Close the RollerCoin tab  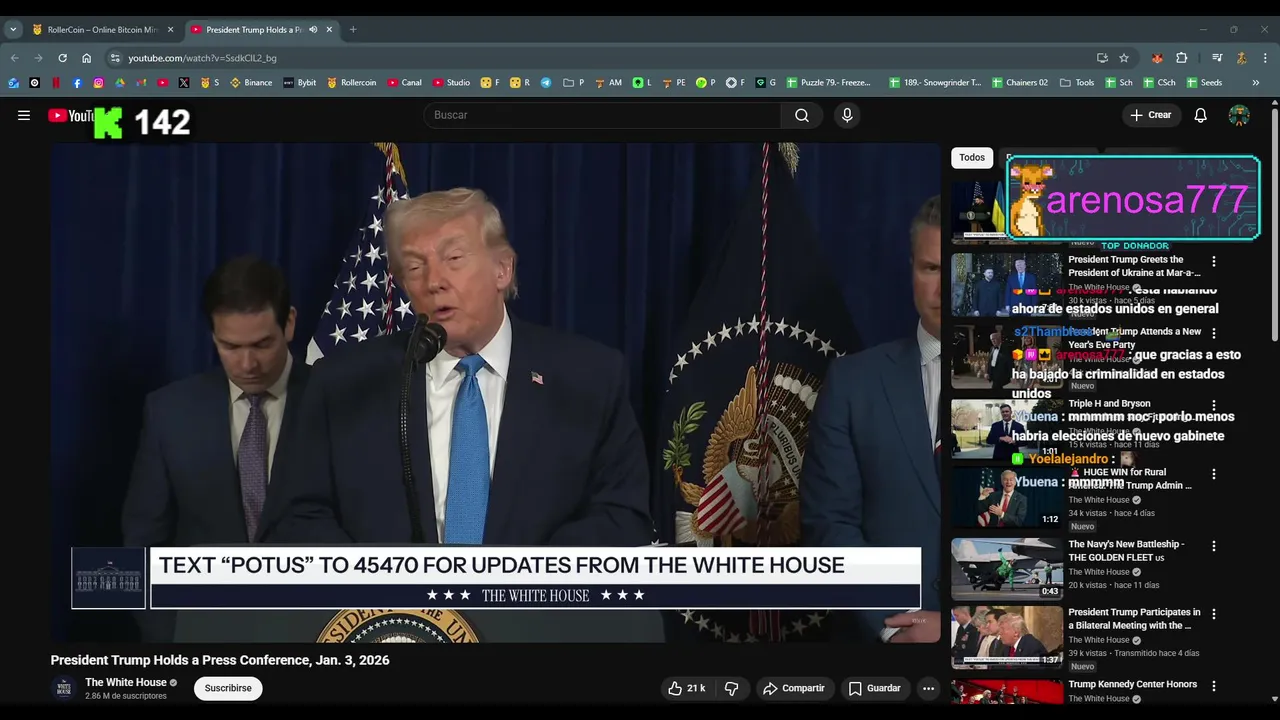point(171,30)
